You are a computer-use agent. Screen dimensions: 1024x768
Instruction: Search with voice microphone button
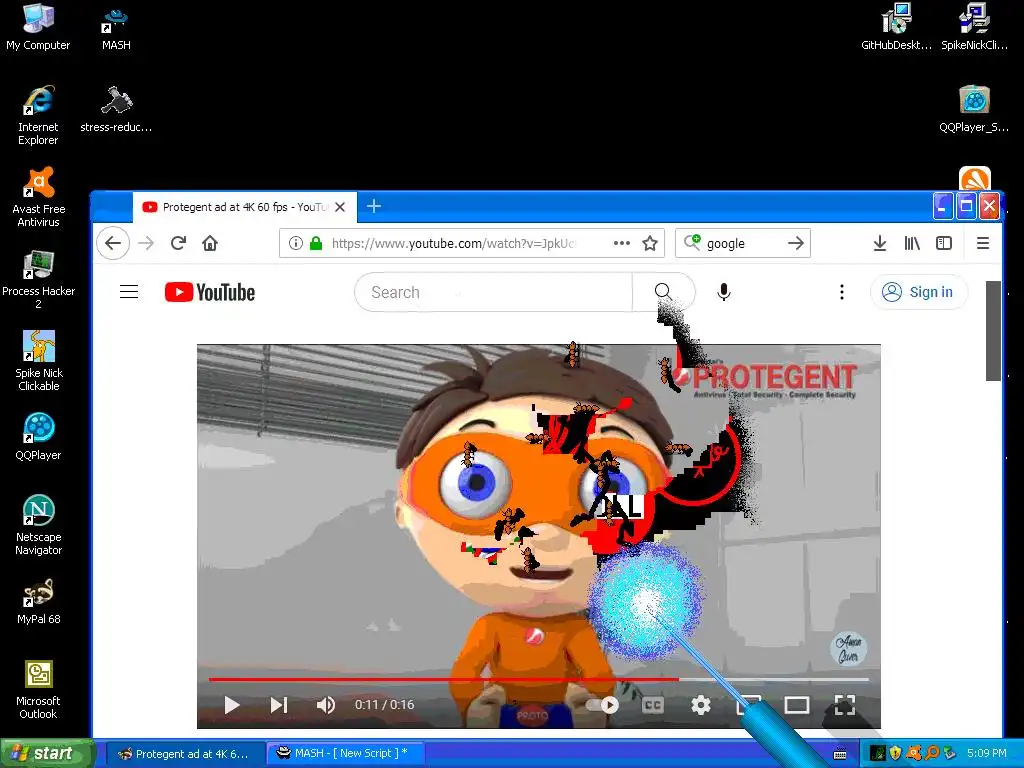click(x=724, y=292)
